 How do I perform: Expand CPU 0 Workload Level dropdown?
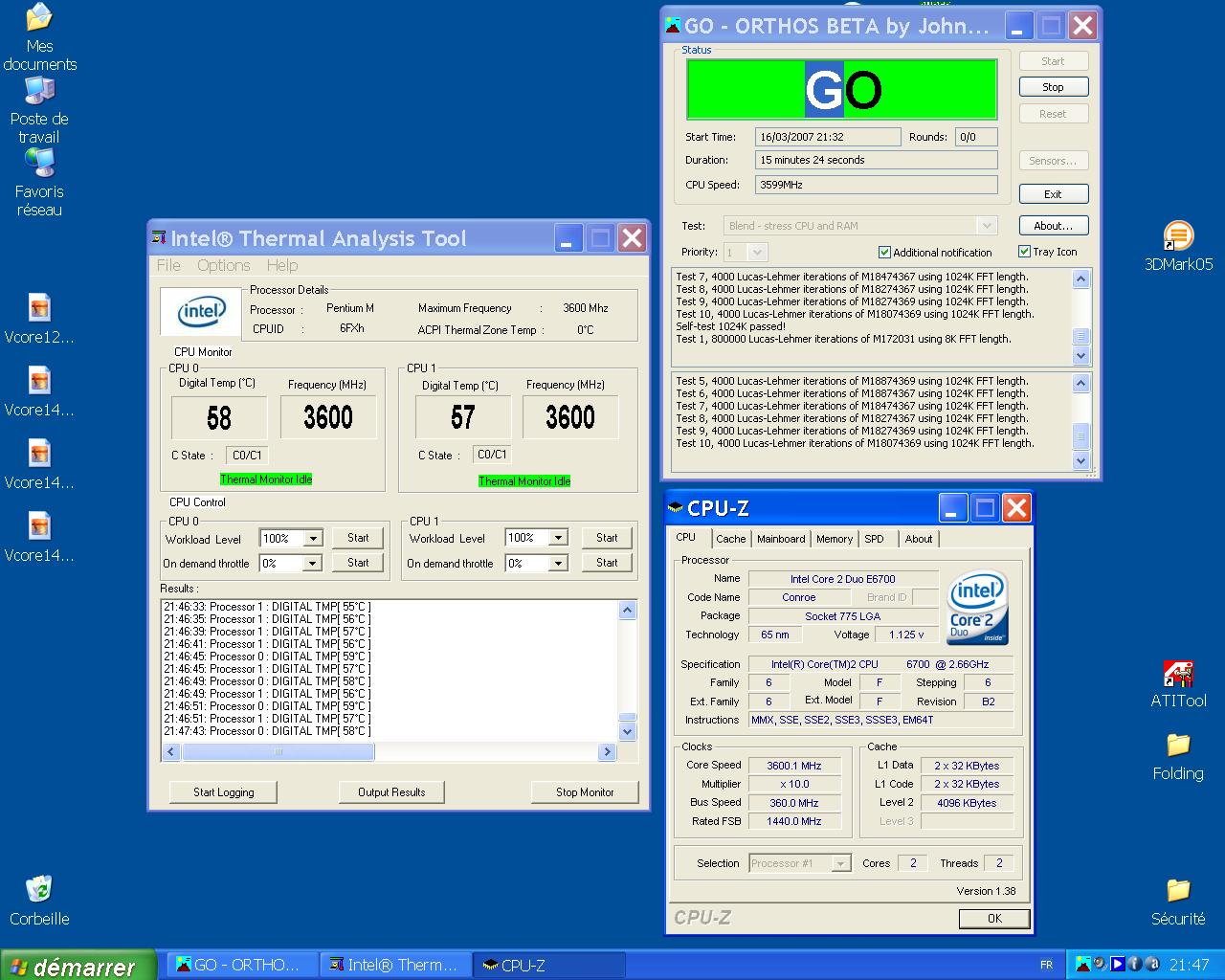(x=312, y=539)
